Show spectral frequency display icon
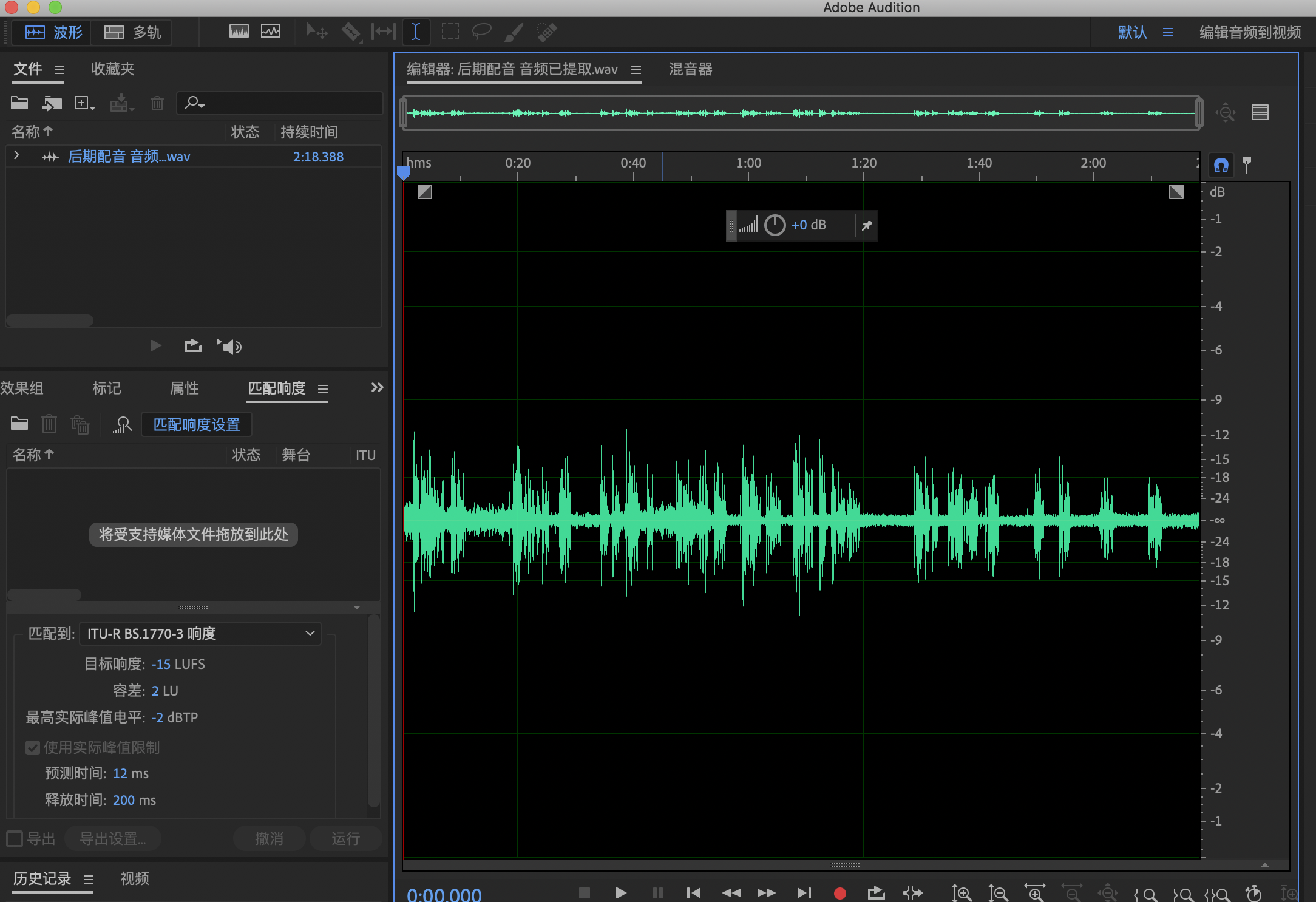This screenshot has width=1316, height=902. [x=239, y=32]
